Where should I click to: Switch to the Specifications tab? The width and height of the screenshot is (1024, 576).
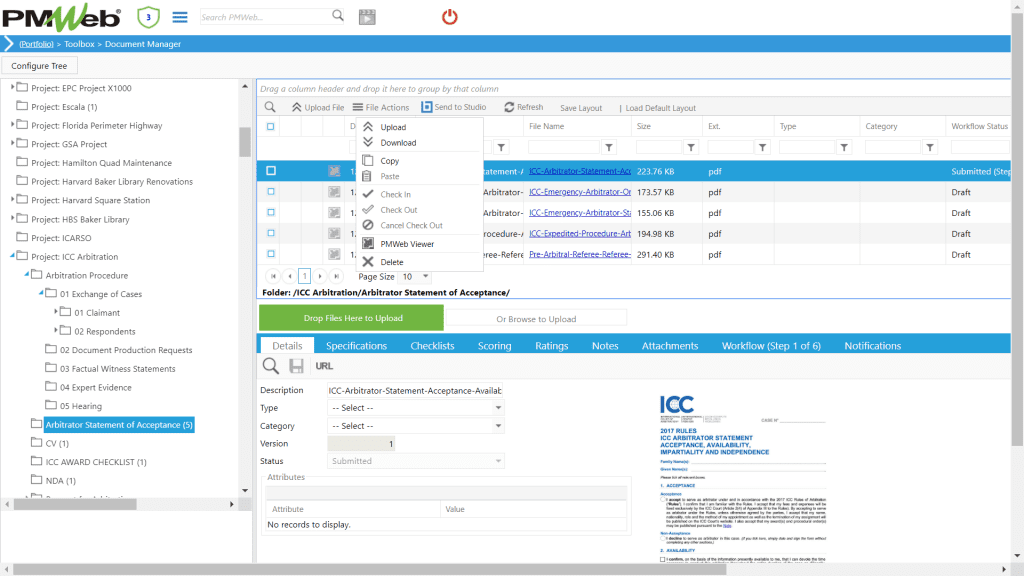357,345
